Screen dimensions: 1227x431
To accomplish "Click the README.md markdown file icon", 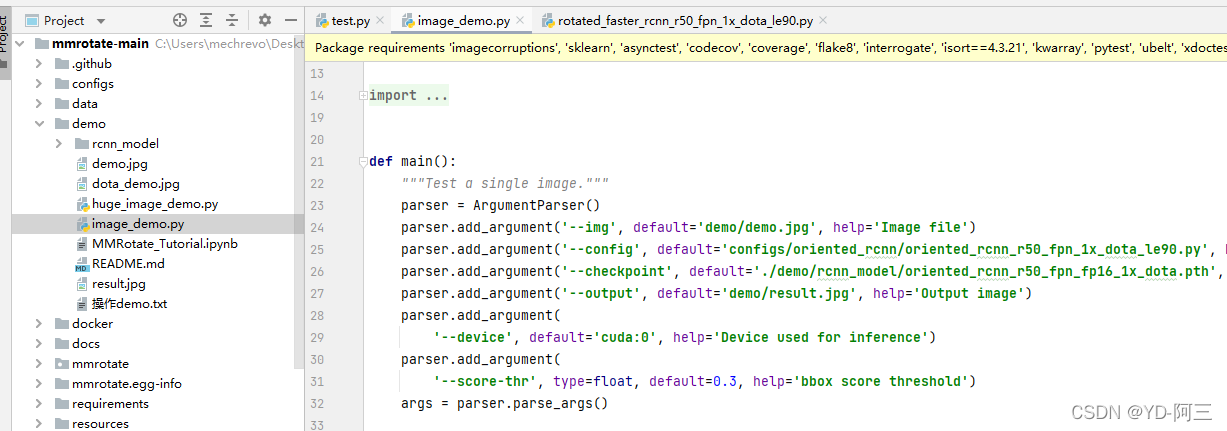I will click(82, 264).
